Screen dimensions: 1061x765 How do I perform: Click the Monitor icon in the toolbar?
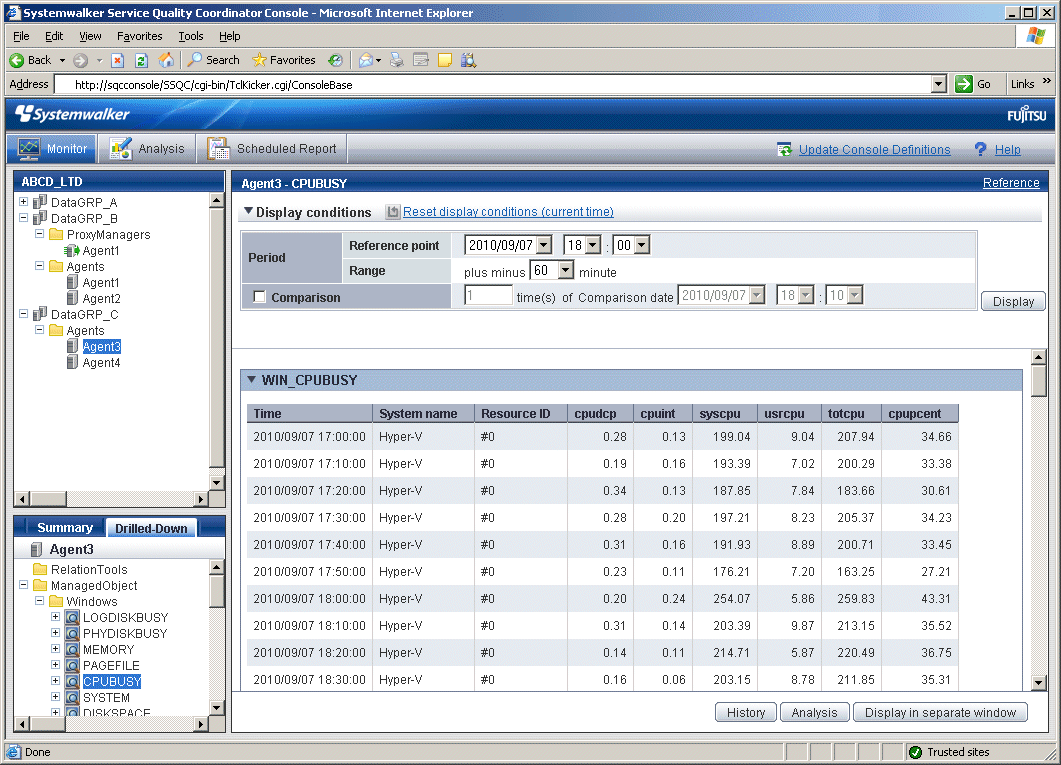pos(28,149)
